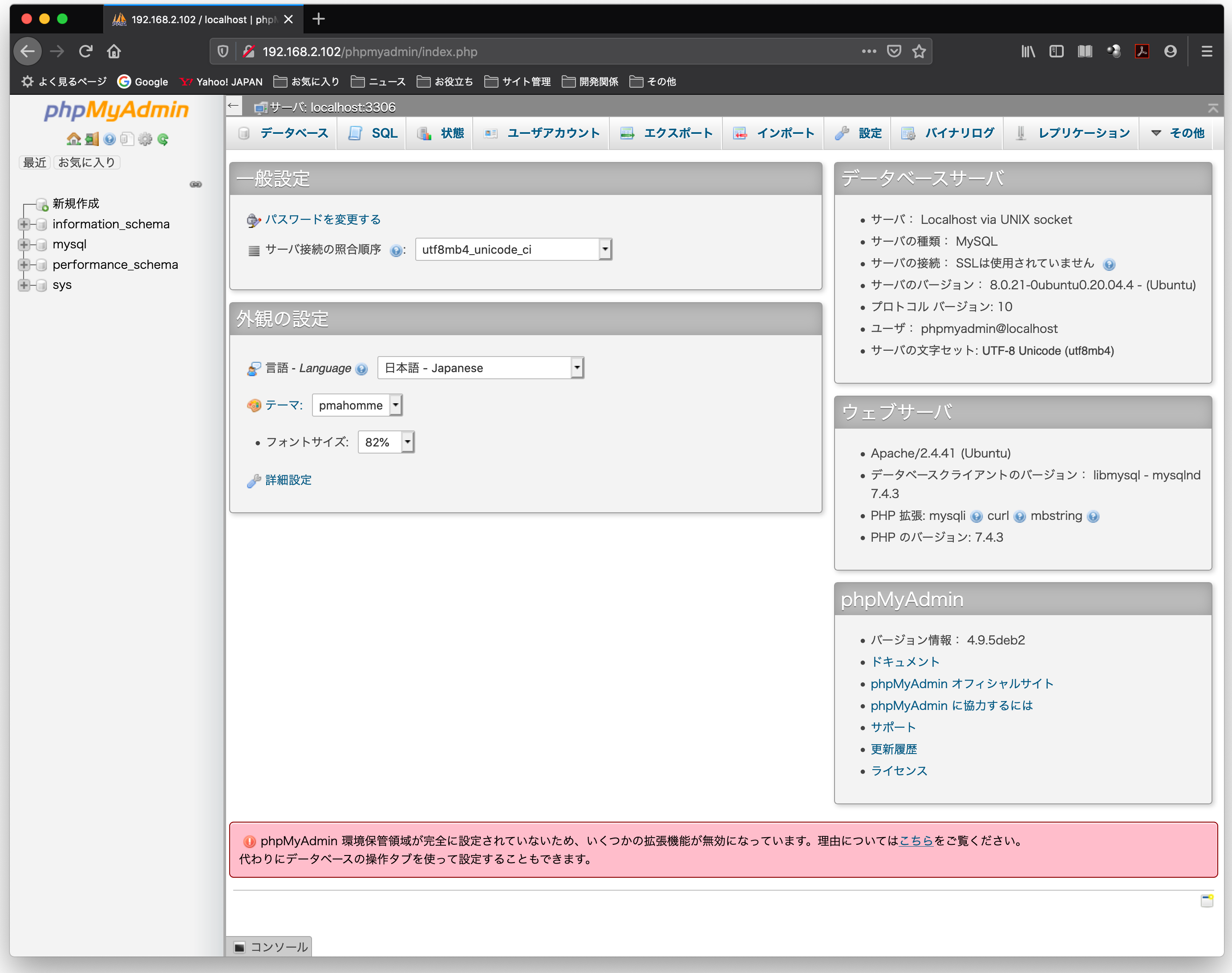
Task: Expand performance_schema database tree node
Action: point(23,265)
